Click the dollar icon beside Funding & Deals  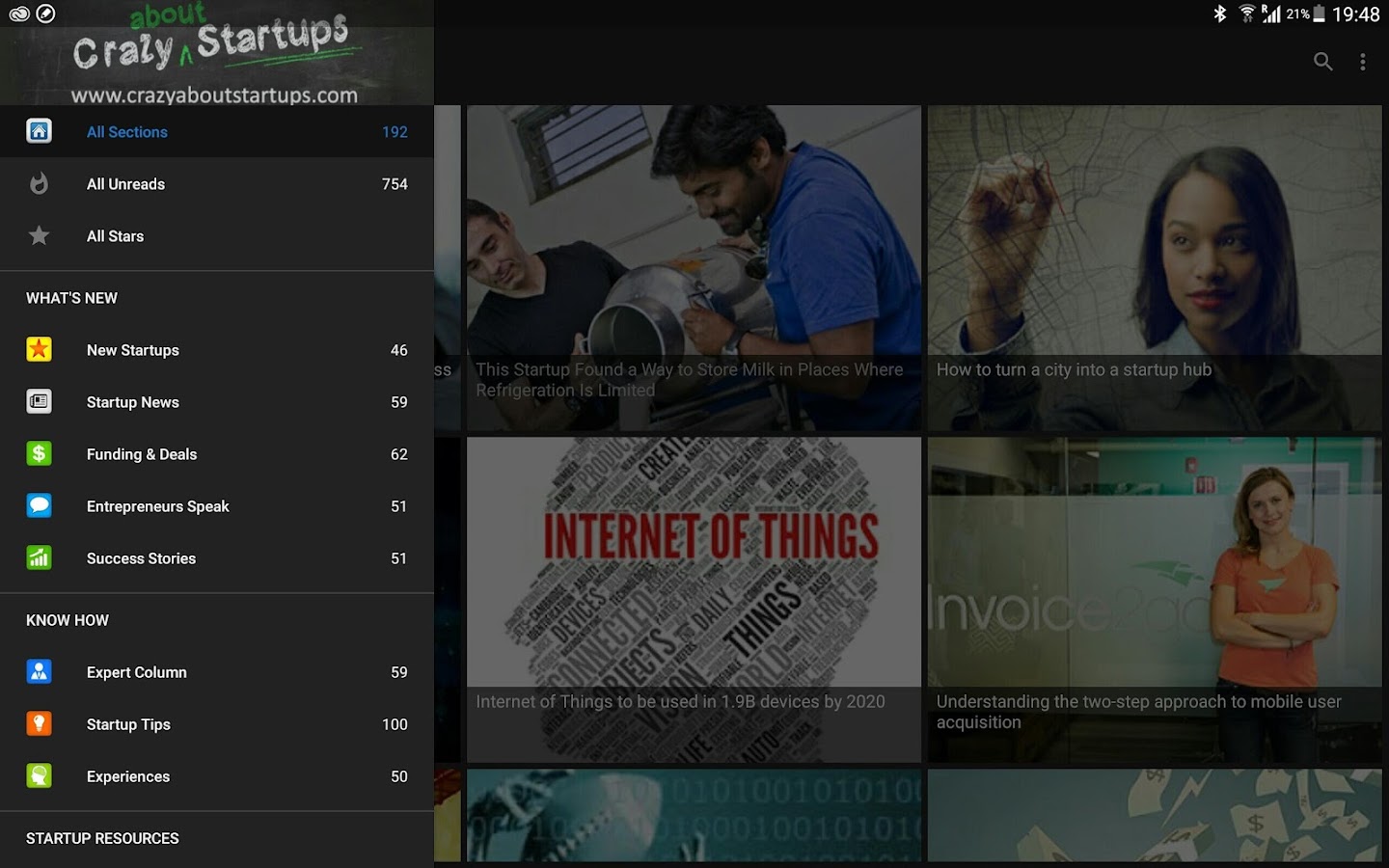tap(39, 453)
